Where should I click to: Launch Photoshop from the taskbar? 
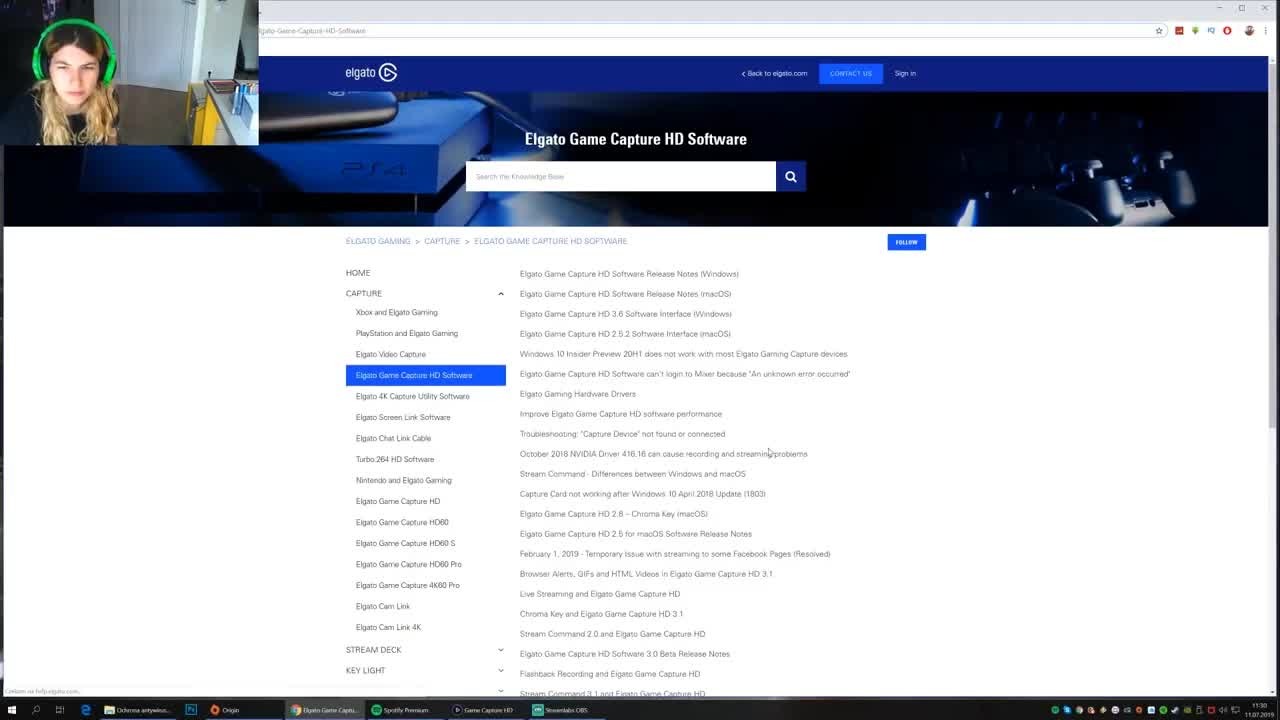191,710
